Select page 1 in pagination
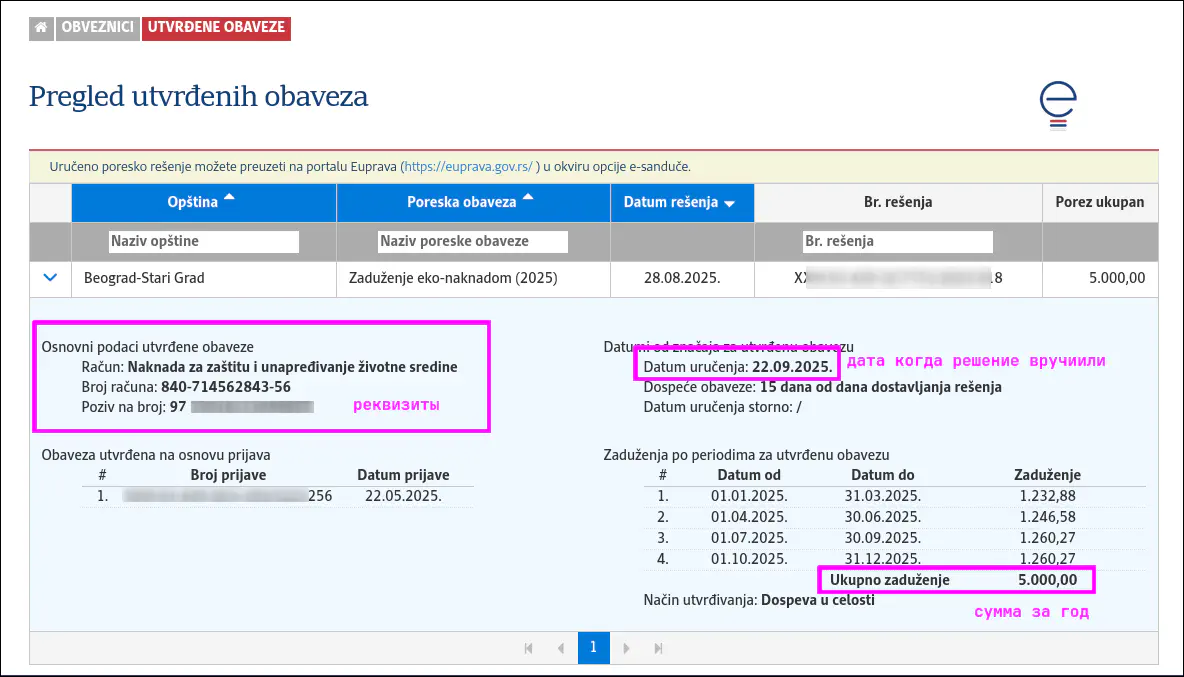This screenshot has height=677, width=1184. coord(593,648)
